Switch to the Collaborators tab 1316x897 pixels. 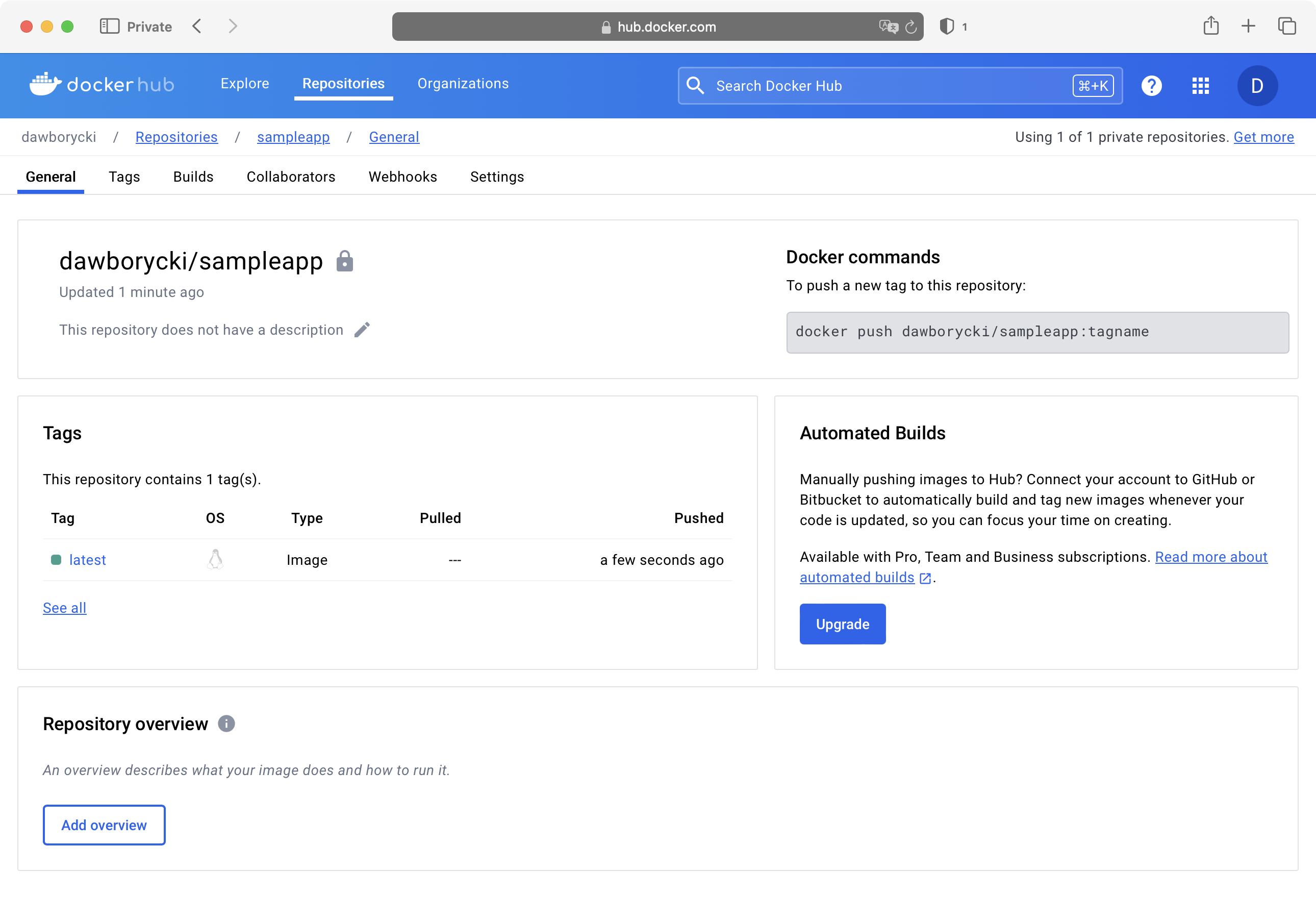[x=291, y=177]
